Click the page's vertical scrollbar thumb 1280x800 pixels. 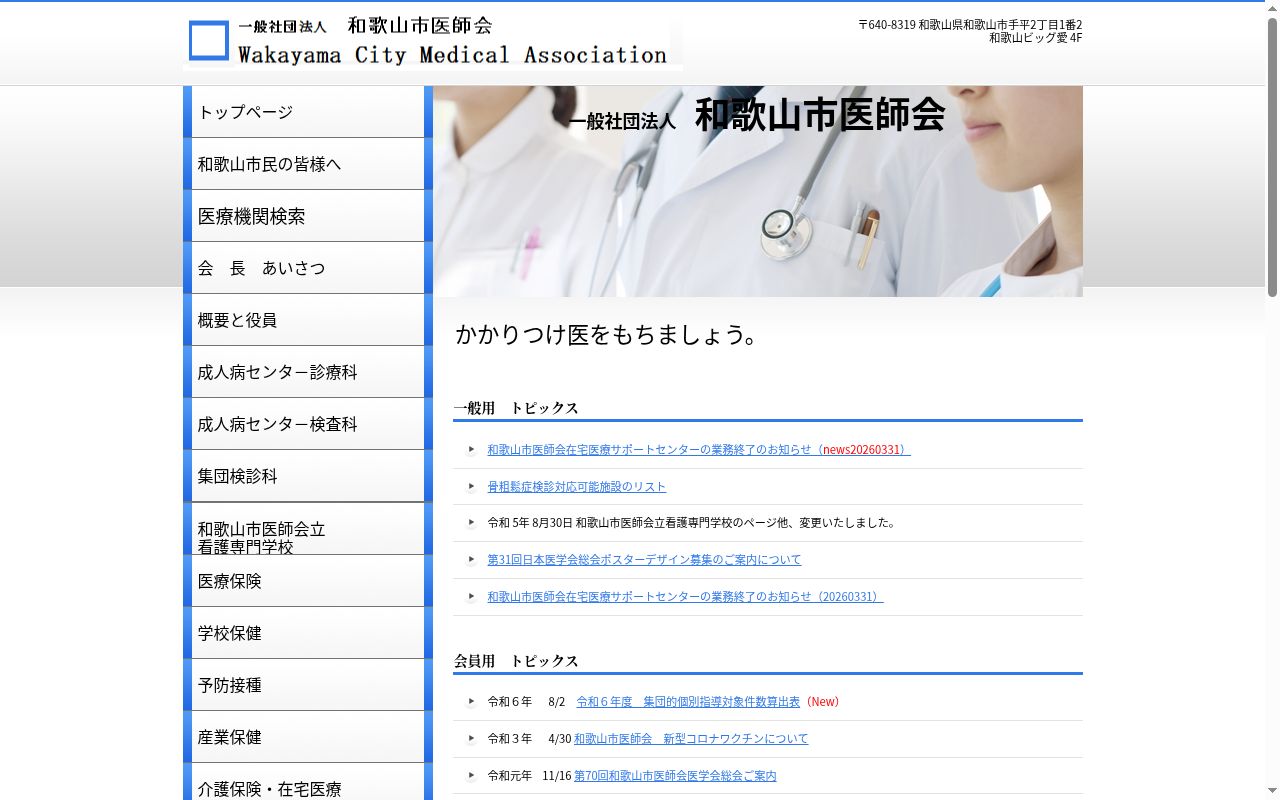(x=1272, y=158)
